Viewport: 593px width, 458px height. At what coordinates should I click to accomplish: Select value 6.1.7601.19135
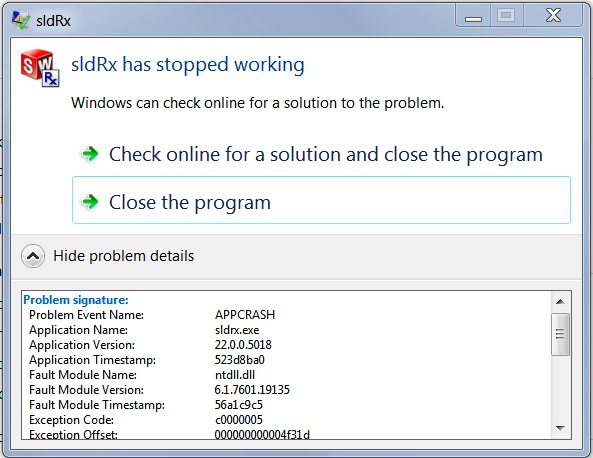252,390
